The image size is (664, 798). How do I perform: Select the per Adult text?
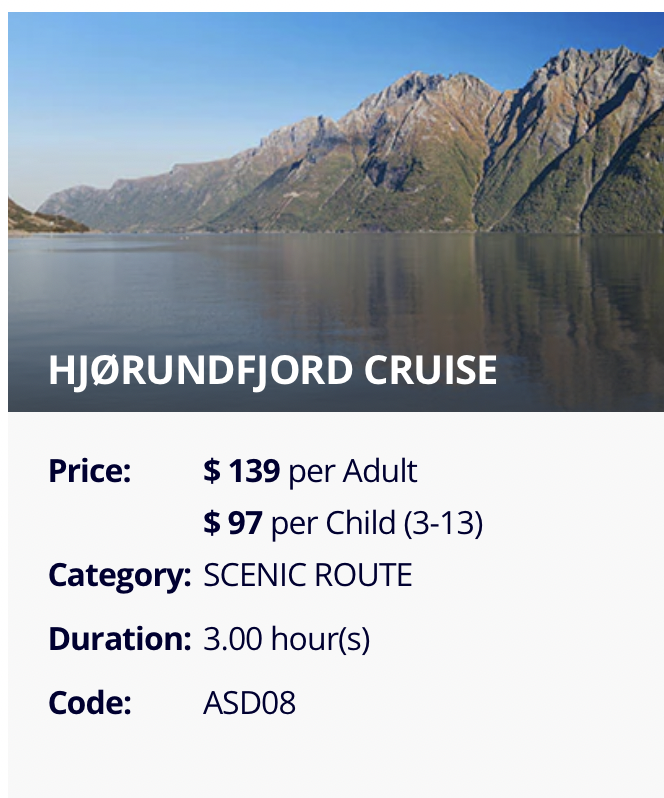[353, 471]
